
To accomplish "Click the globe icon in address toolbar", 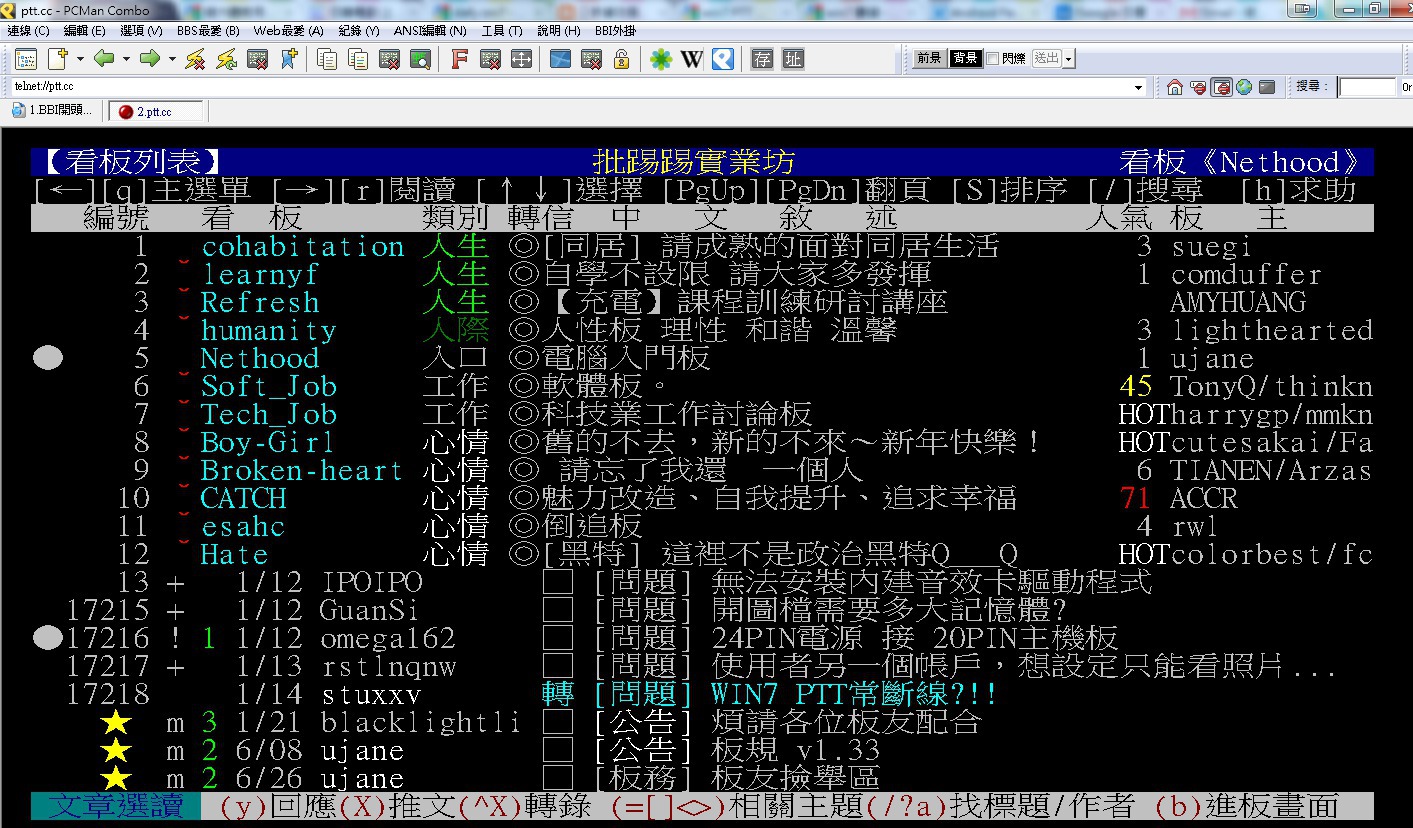I will [1244, 87].
